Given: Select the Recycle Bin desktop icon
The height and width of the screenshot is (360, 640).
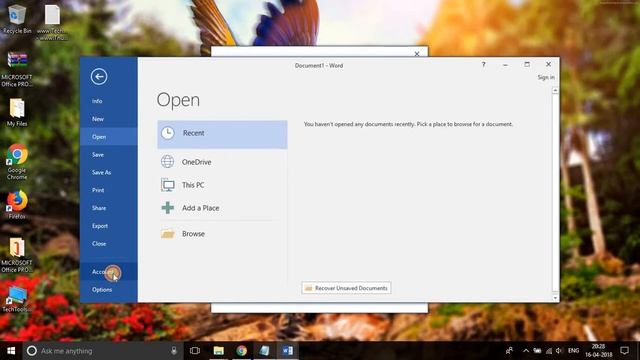Looking at the screenshot, I should 17,19.
